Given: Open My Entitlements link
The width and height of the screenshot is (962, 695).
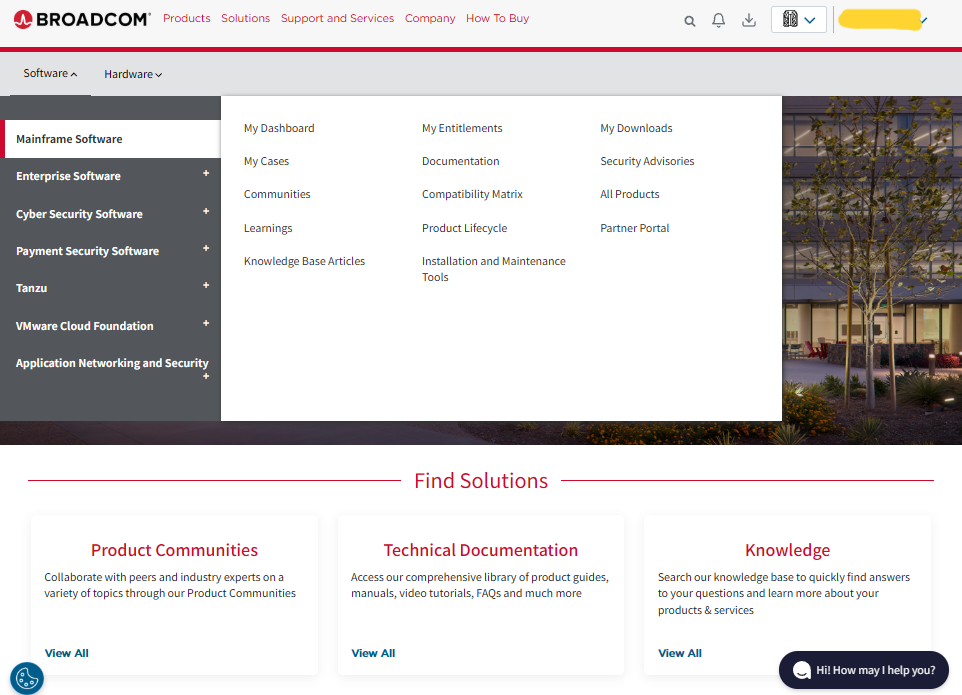Looking at the screenshot, I should point(462,128).
